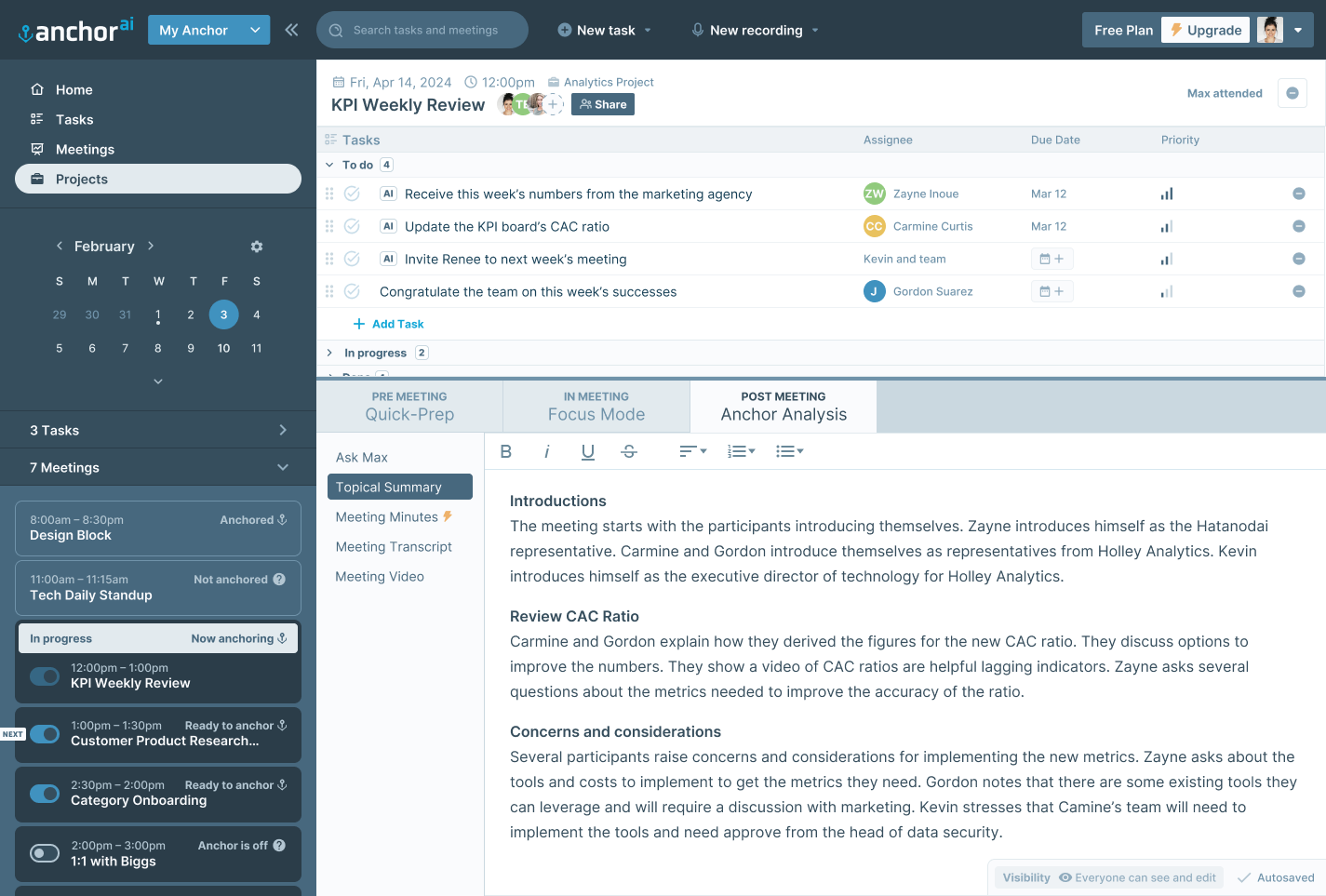Add a due date for Invite Renee task
The width and height of the screenshot is (1326, 896).
[1051, 259]
